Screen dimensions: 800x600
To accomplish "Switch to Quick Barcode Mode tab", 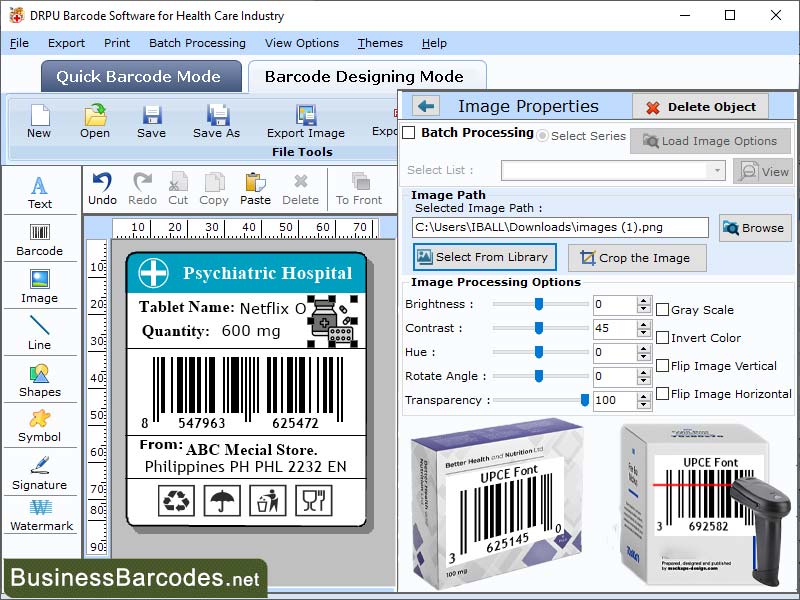I will (x=140, y=76).
